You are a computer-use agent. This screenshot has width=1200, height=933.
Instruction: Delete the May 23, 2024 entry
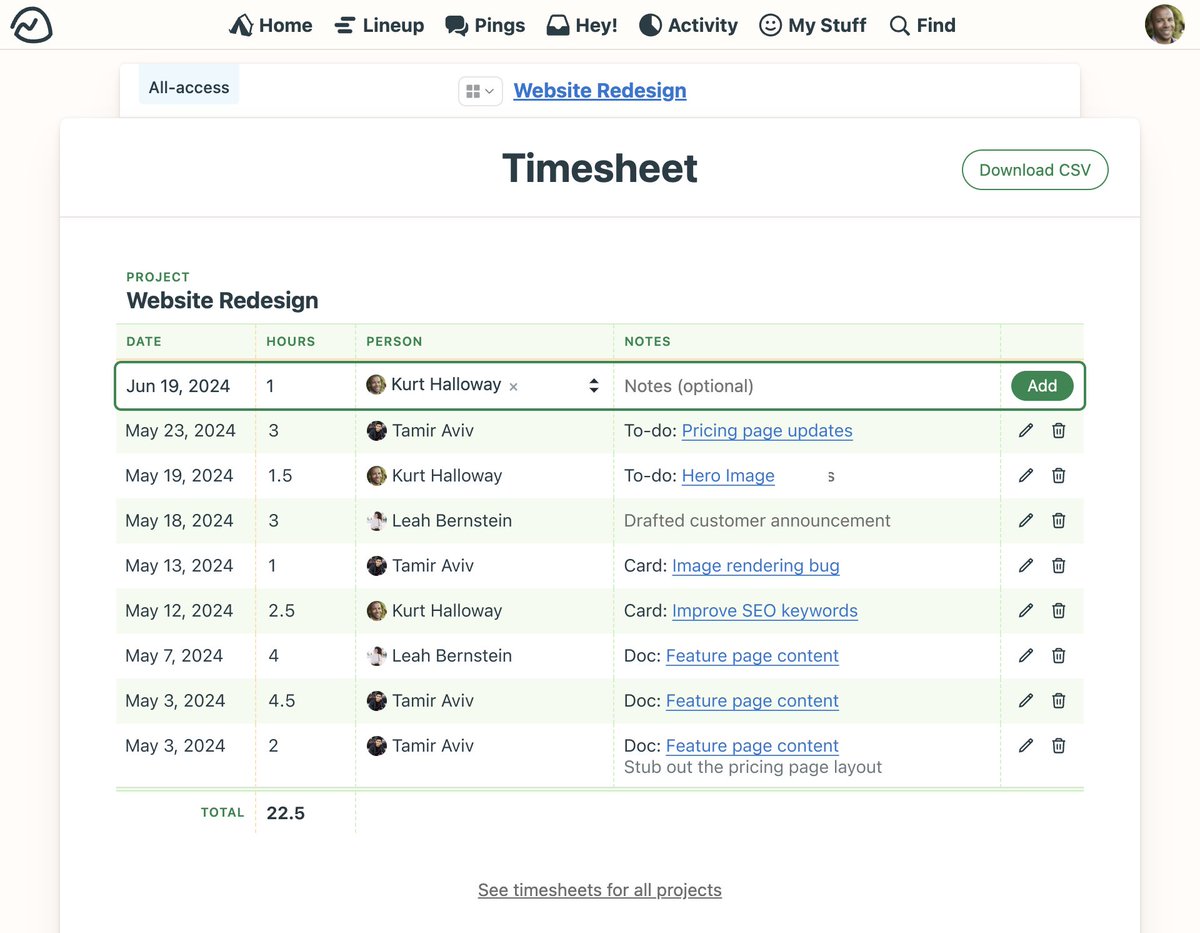[1059, 431]
